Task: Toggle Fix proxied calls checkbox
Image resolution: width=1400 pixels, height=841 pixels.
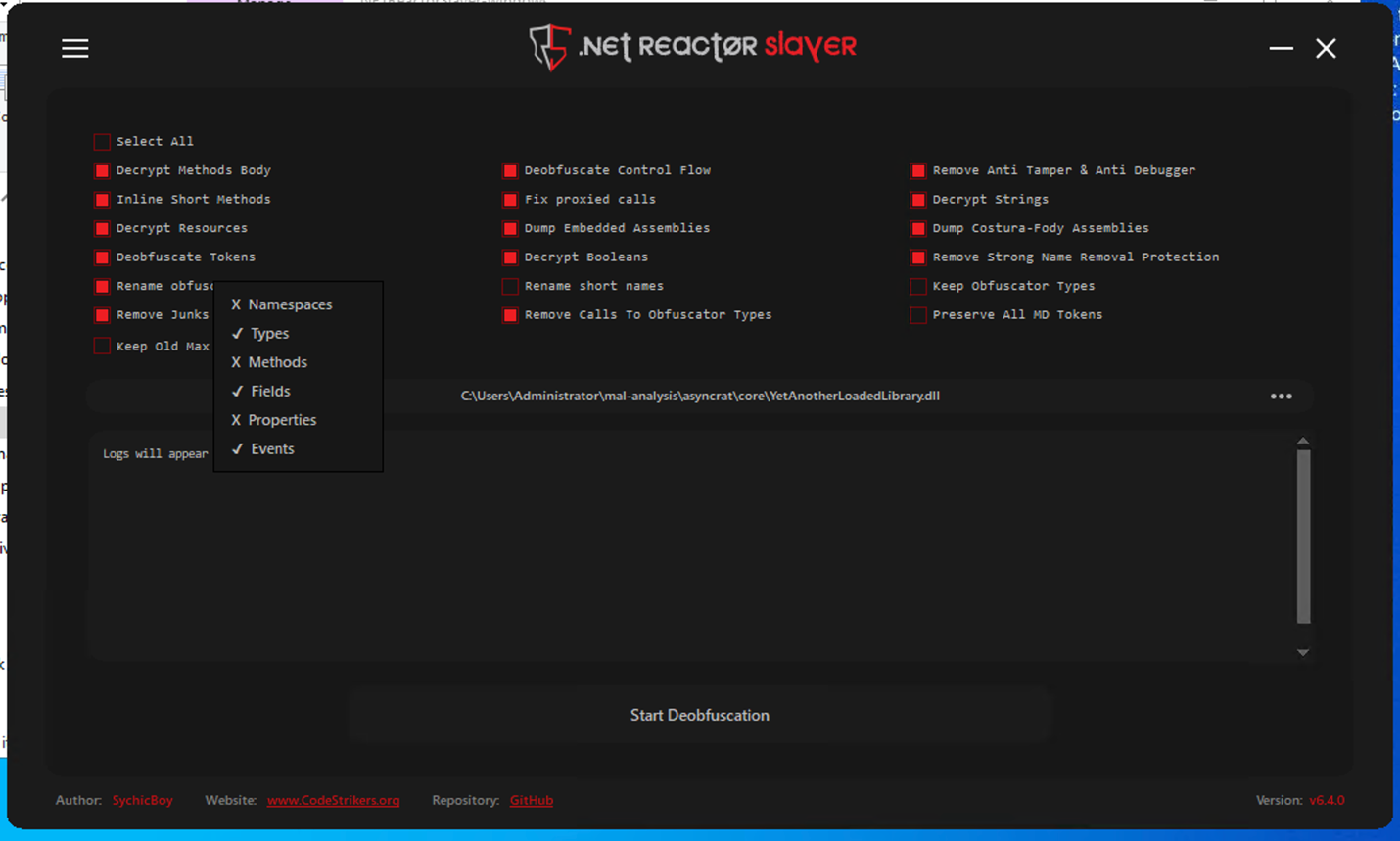Action: (x=510, y=200)
